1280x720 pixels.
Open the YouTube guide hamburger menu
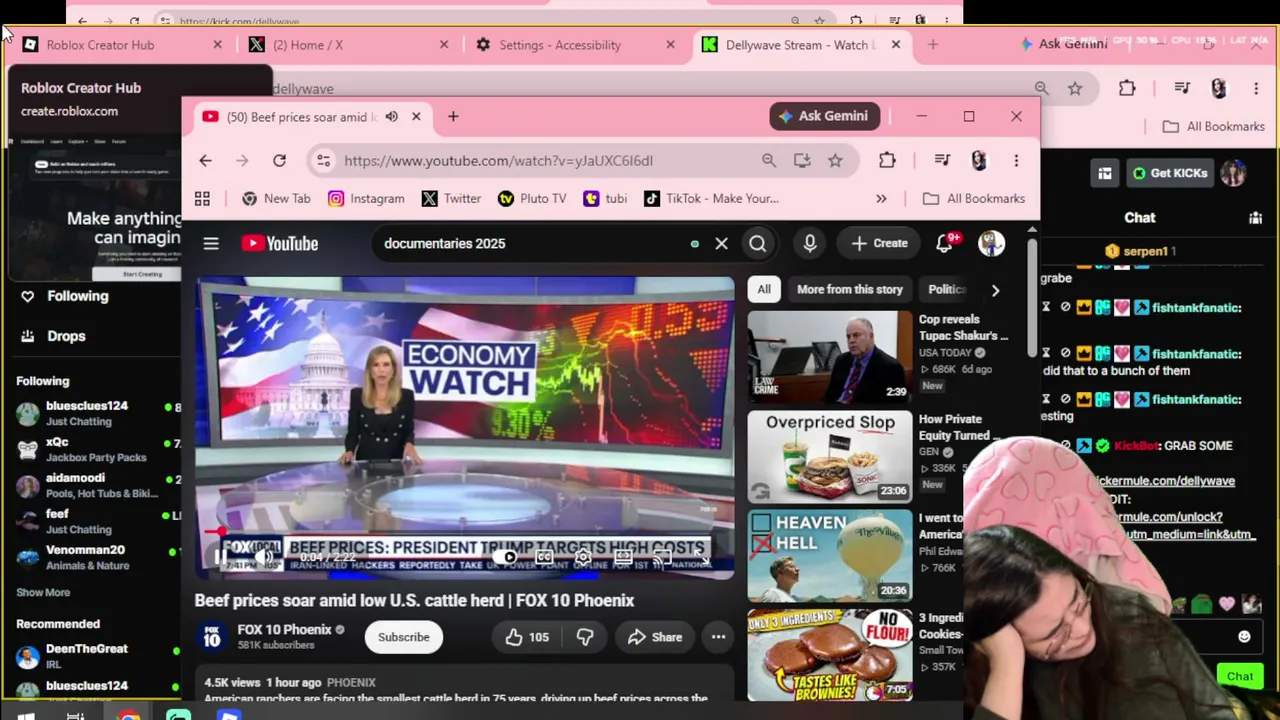211,243
